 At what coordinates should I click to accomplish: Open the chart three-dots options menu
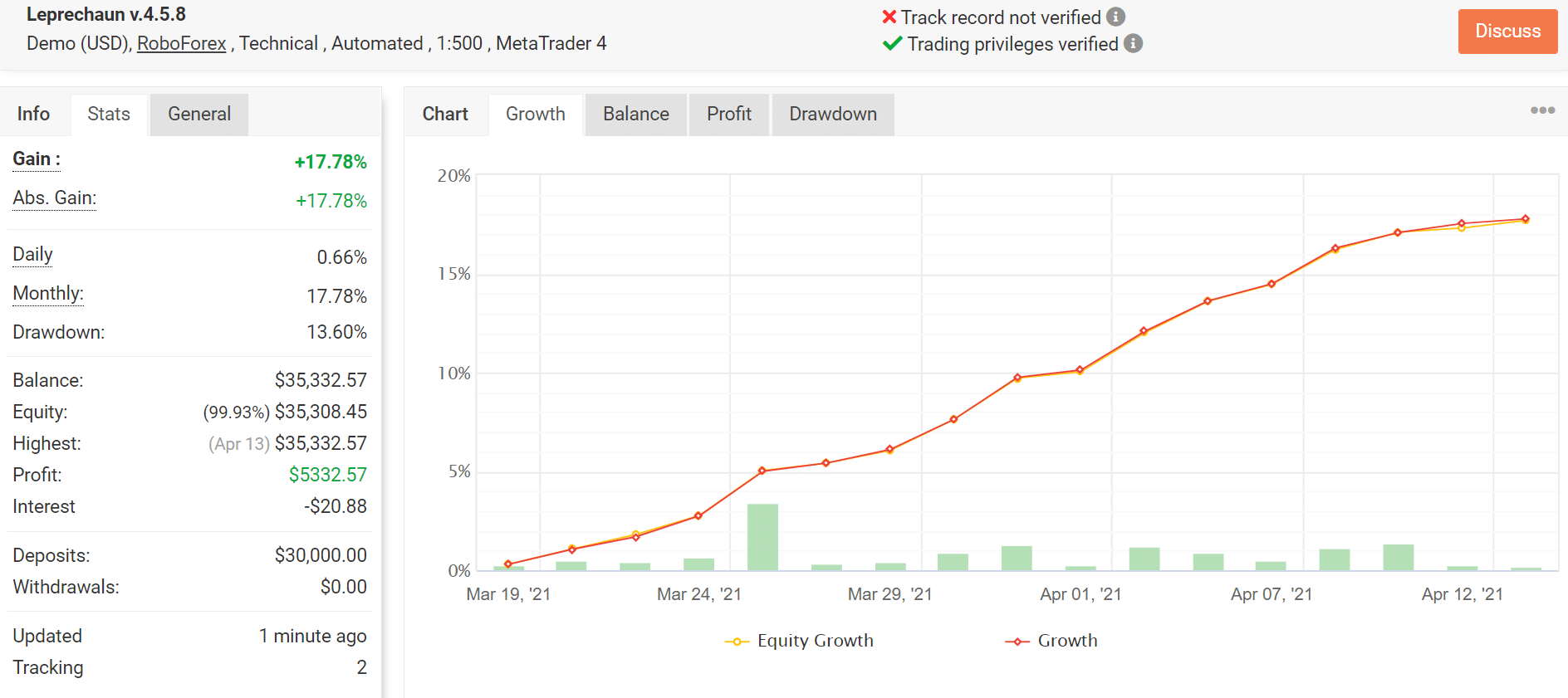(x=1542, y=110)
